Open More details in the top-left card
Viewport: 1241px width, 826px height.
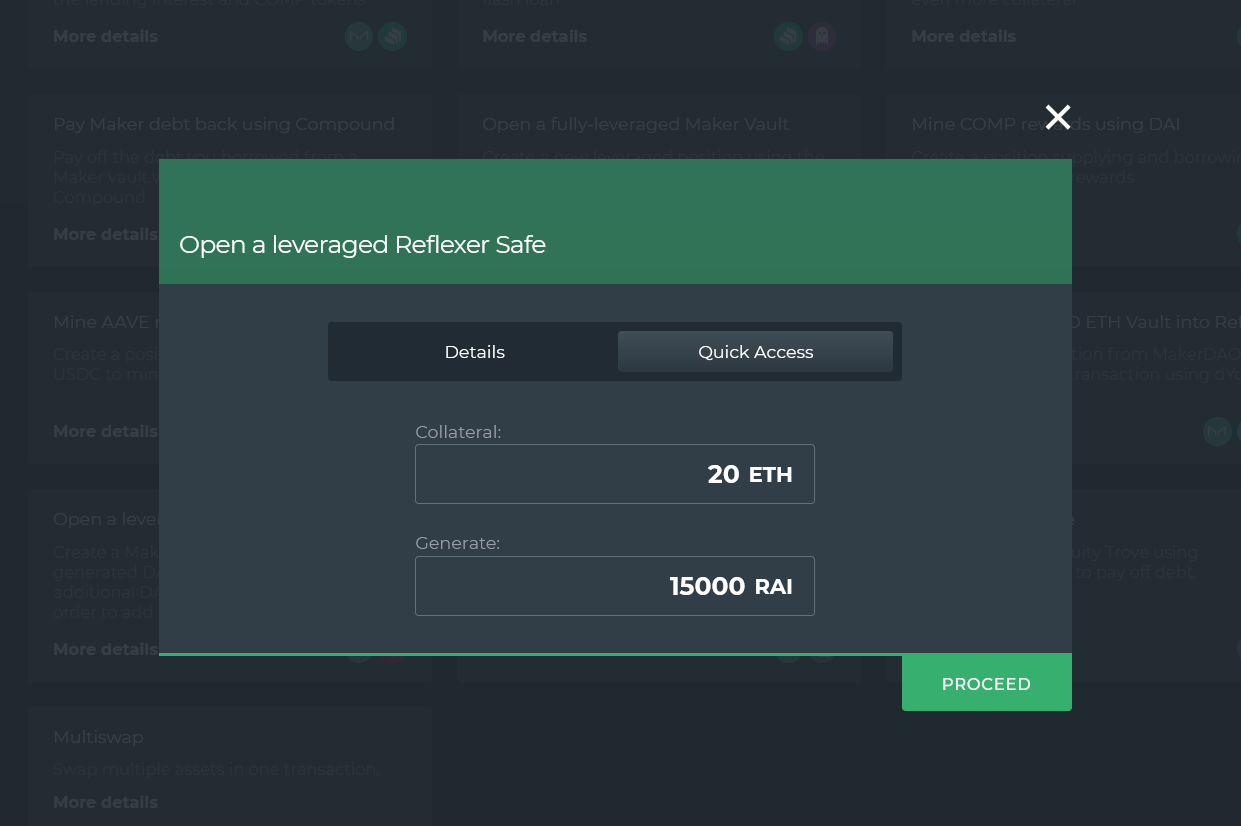click(105, 36)
